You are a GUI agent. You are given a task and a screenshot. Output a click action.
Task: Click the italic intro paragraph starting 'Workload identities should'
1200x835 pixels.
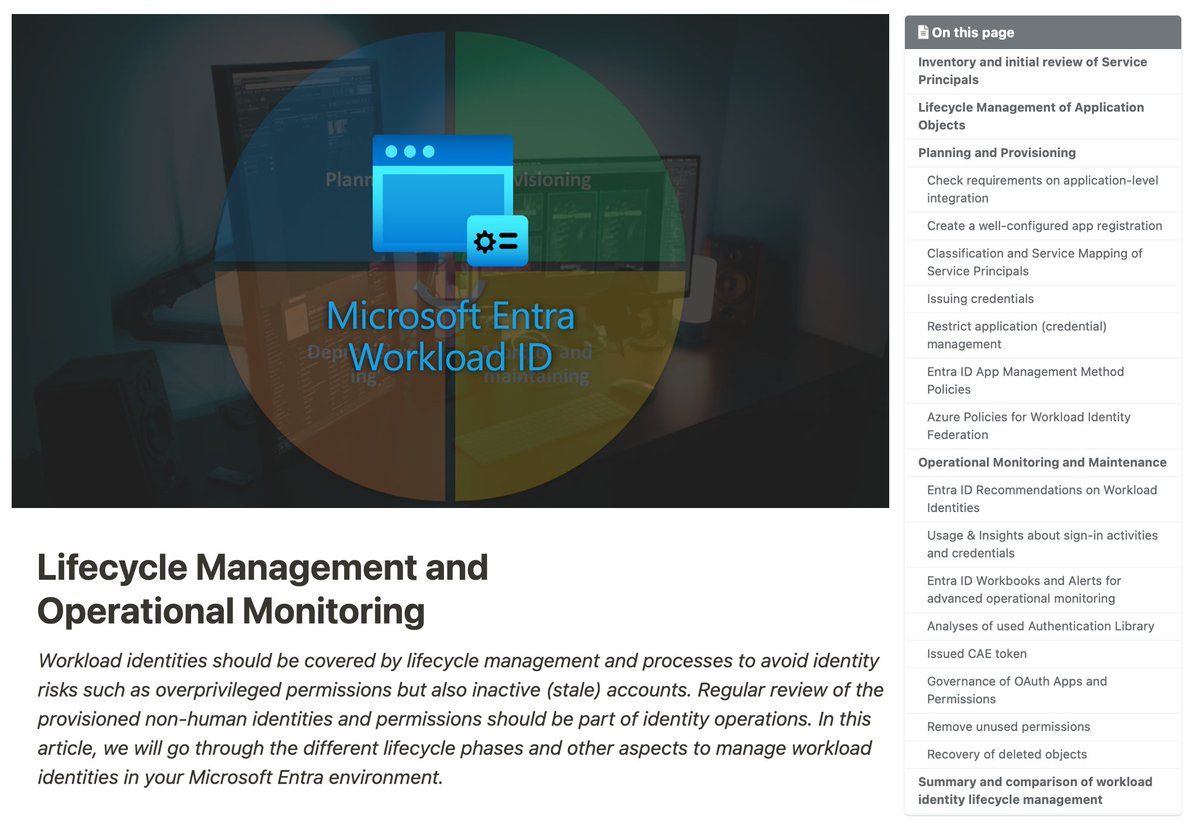[461, 719]
